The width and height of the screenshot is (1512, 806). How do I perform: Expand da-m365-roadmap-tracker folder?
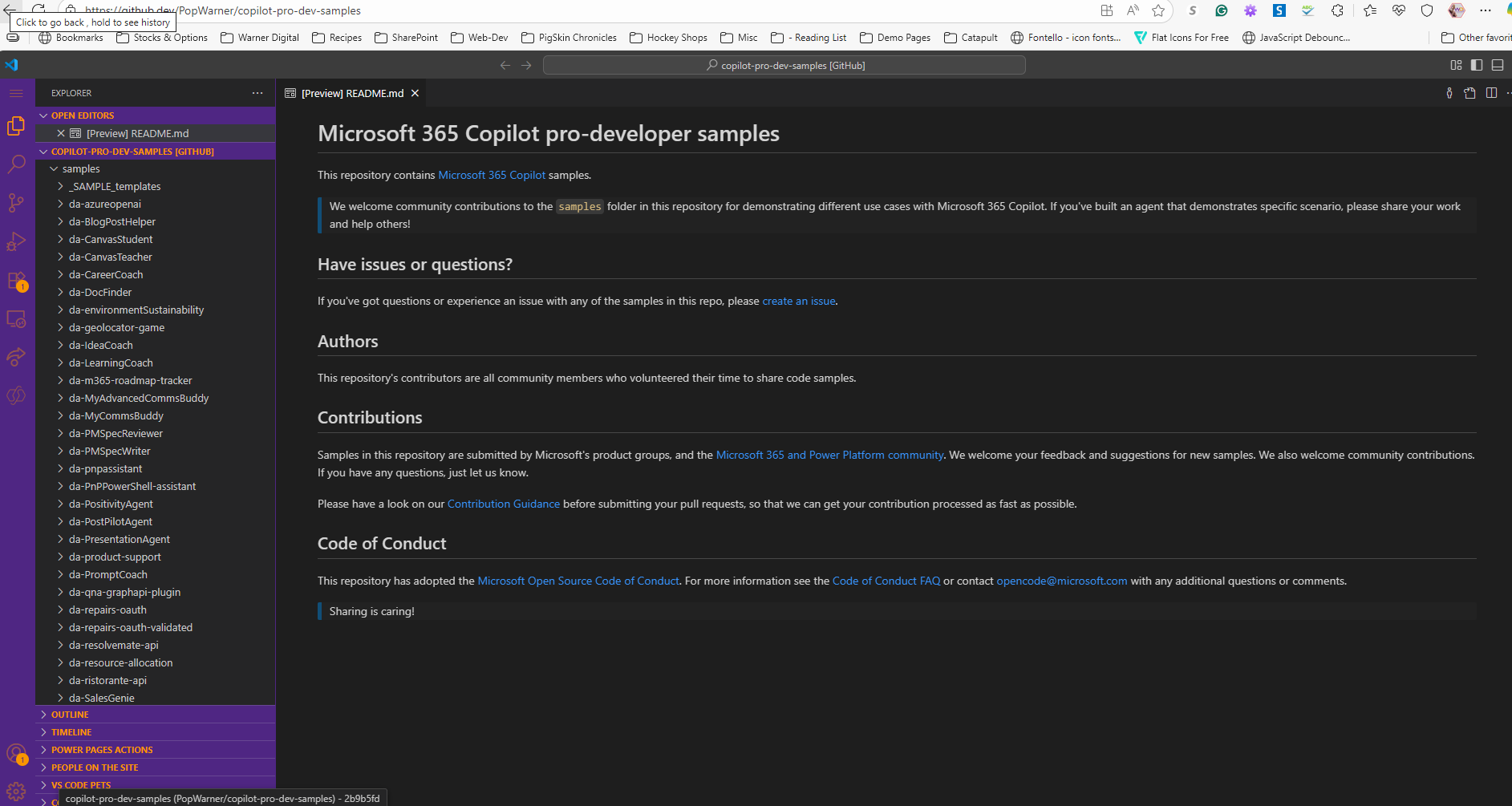pyautogui.click(x=156, y=381)
